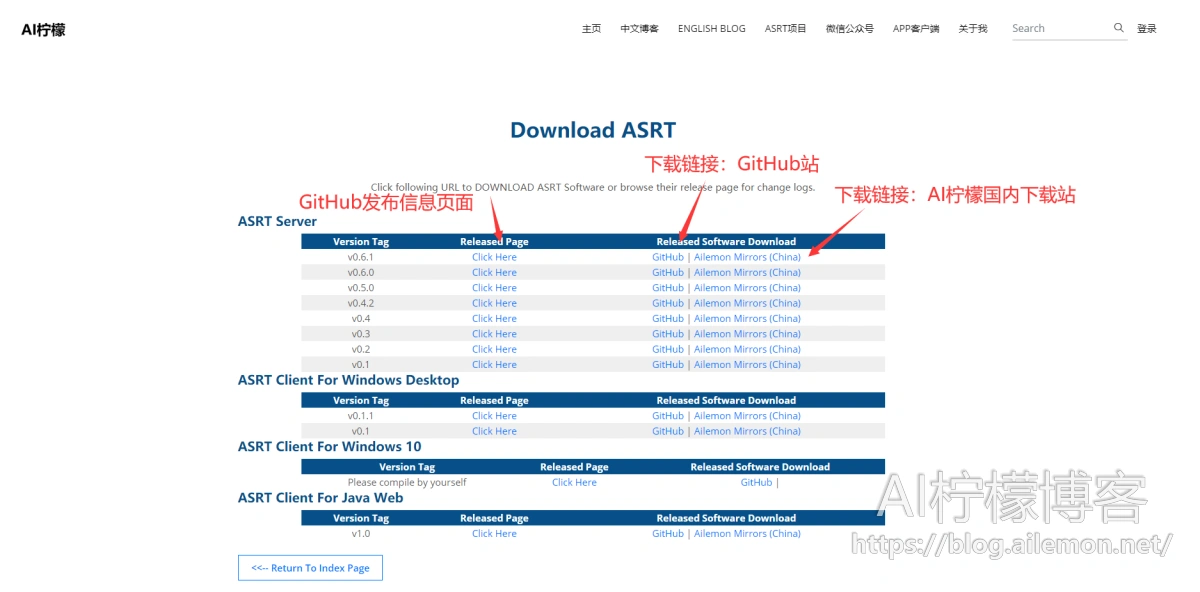Open Click Here for Java Web v1.0
This screenshot has height=592, width=1200.
click(x=494, y=534)
